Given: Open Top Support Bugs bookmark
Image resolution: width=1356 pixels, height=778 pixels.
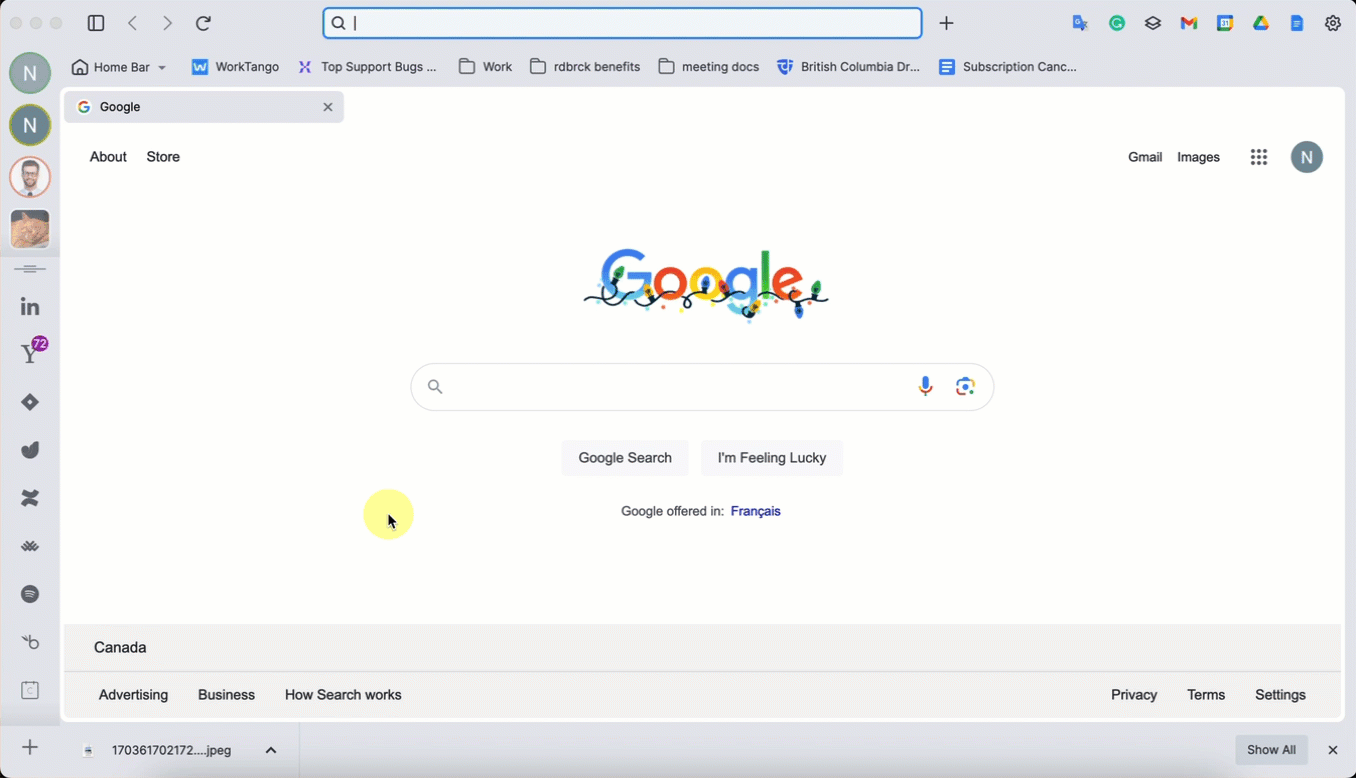Looking at the screenshot, I should pos(367,67).
